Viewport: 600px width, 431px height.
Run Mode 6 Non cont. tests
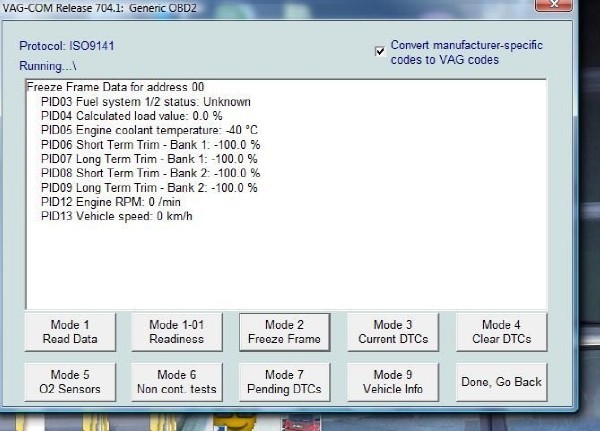coord(176,382)
